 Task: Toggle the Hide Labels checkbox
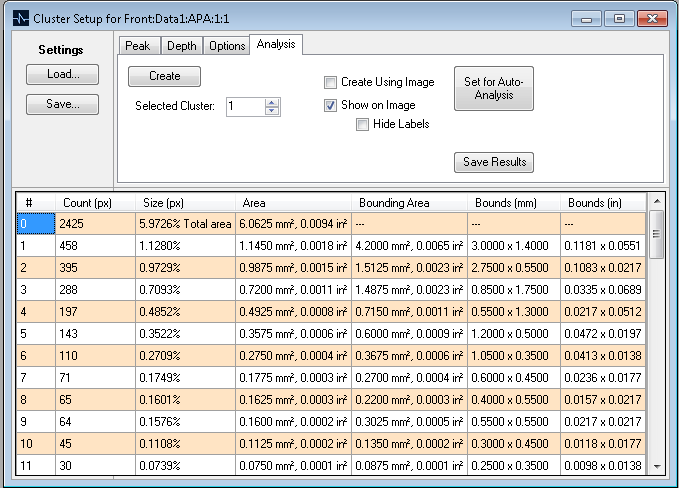click(363, 125)
